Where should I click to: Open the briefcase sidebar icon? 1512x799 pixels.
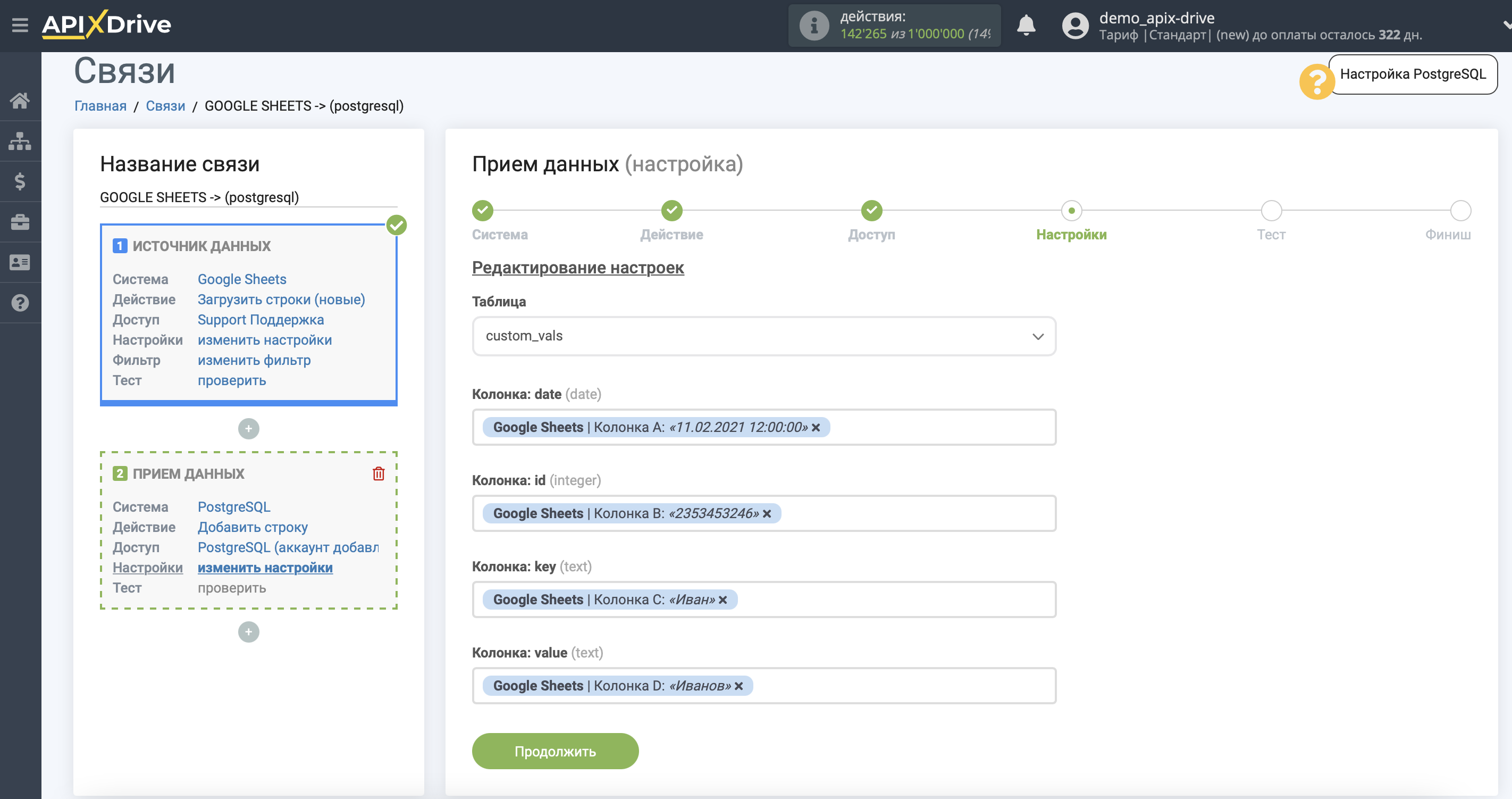[20, 222]
